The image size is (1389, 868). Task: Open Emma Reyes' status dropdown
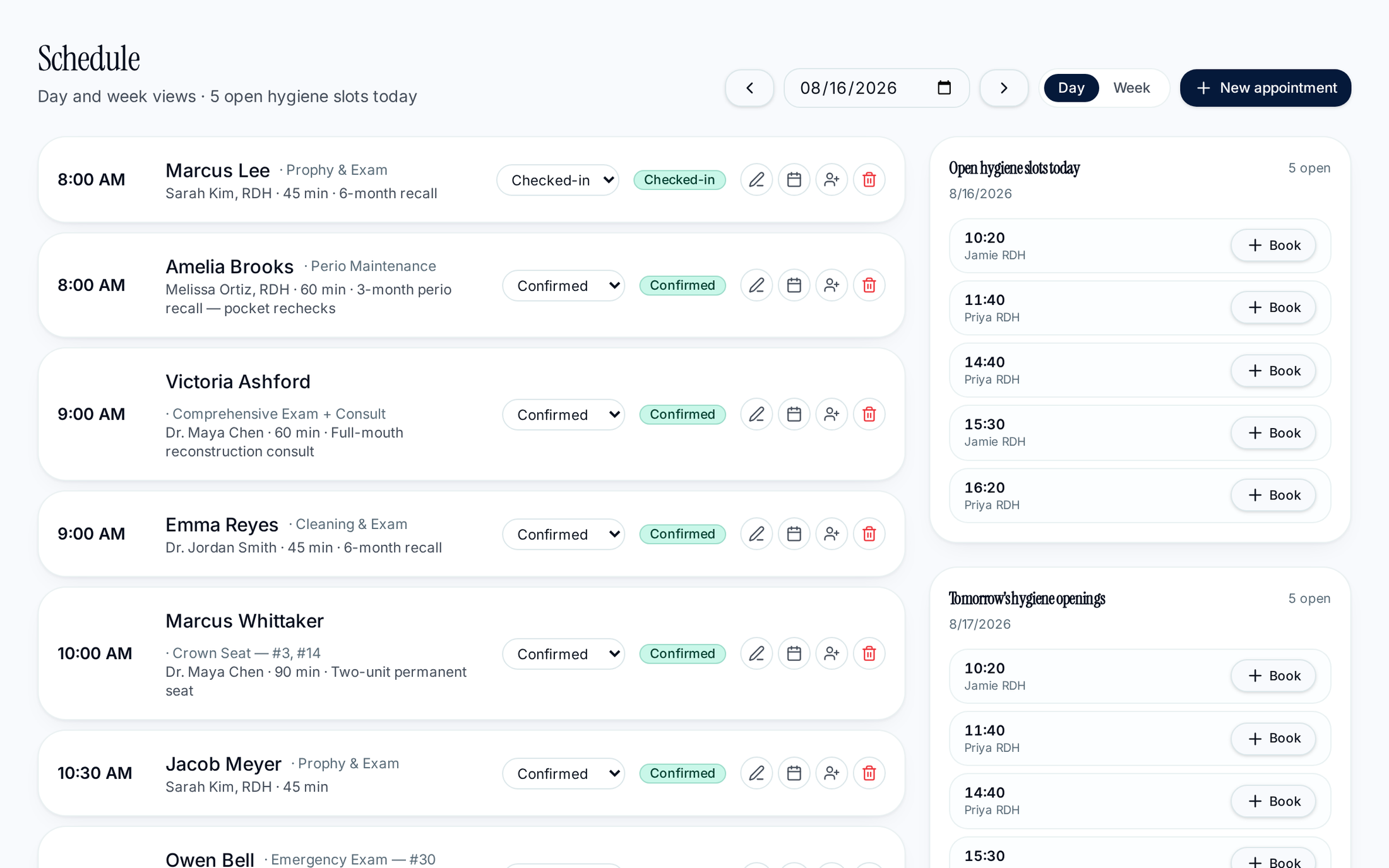(x=563, y=534)
